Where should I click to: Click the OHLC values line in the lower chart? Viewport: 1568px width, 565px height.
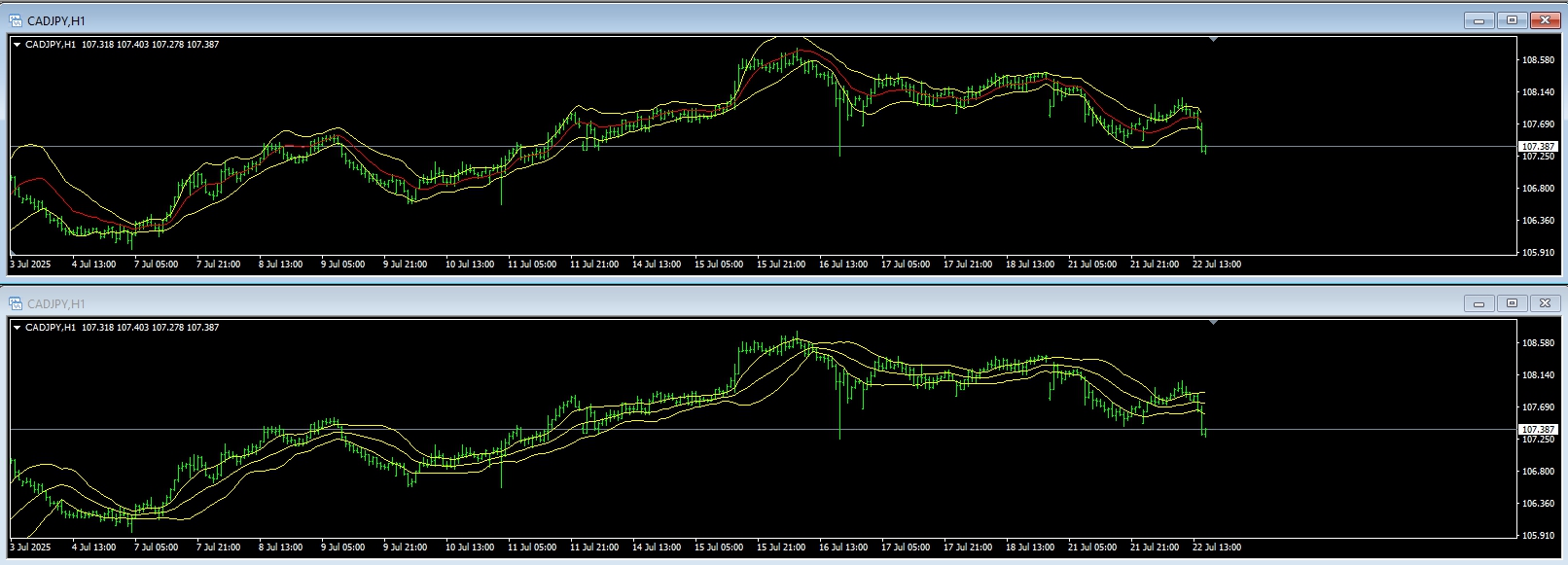150,328
